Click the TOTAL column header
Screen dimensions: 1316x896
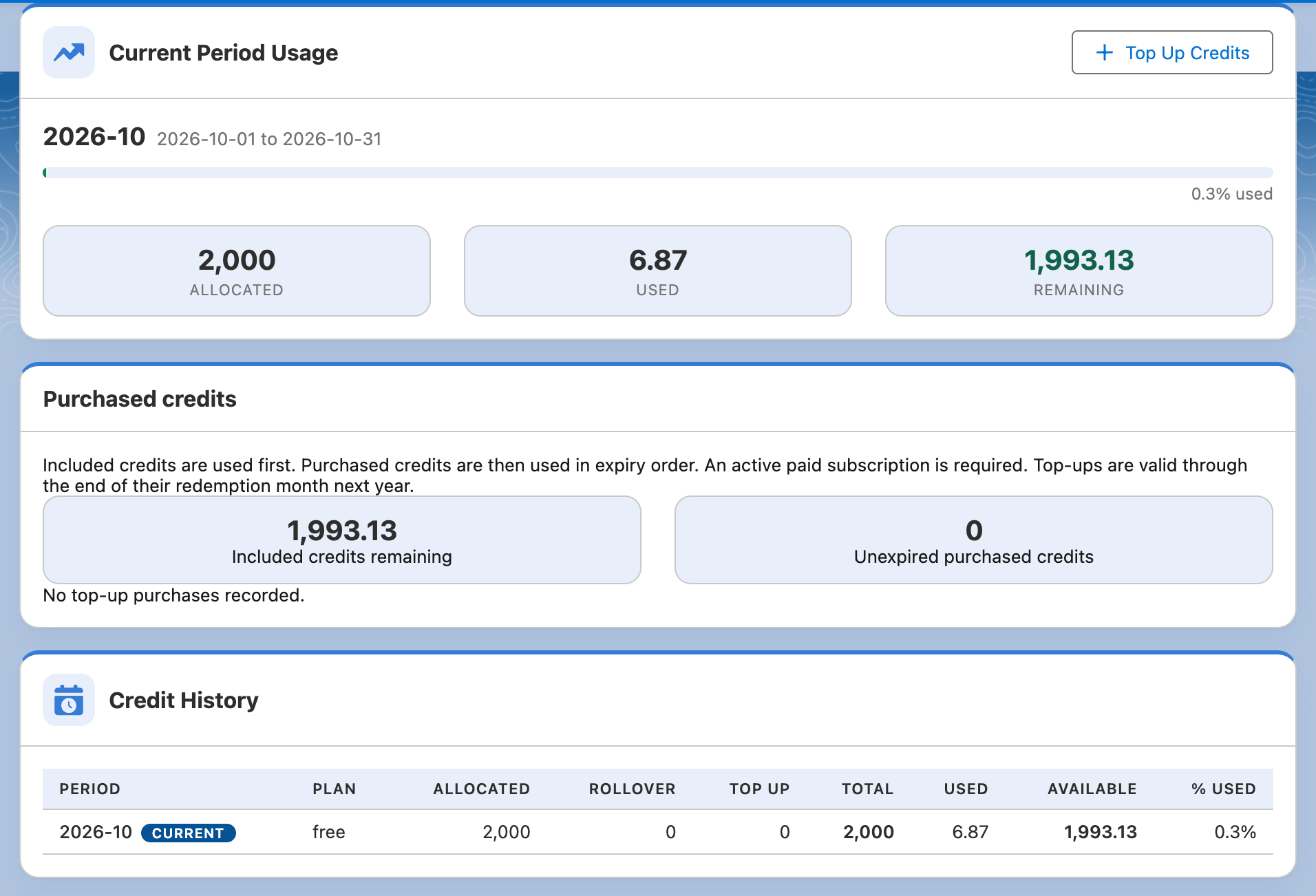(x=868, y=789)
